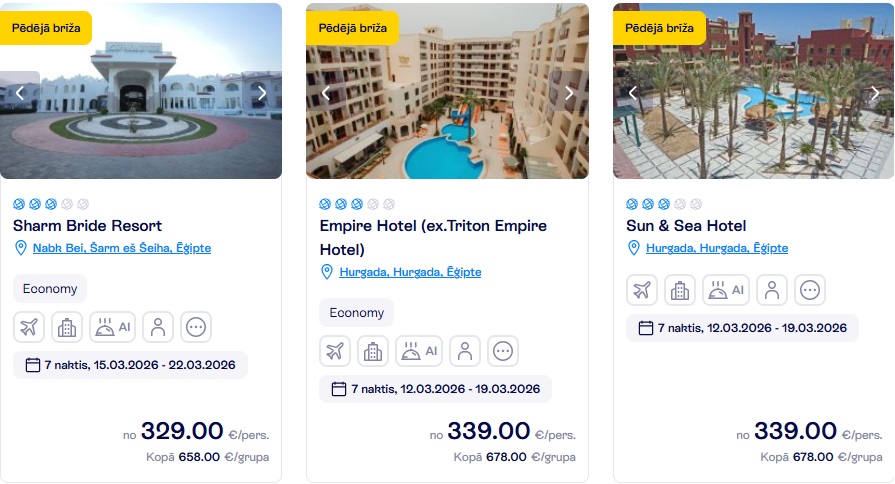Image resolution: width=895 pixels, height=484 pixels.
Task: Open more options icon on Sun & Sea card
Action: (x=810, y=290)
